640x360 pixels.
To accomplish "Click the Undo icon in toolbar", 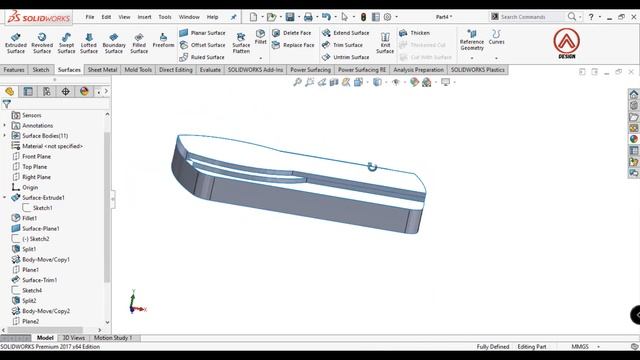I will click(x=326, y=17).
